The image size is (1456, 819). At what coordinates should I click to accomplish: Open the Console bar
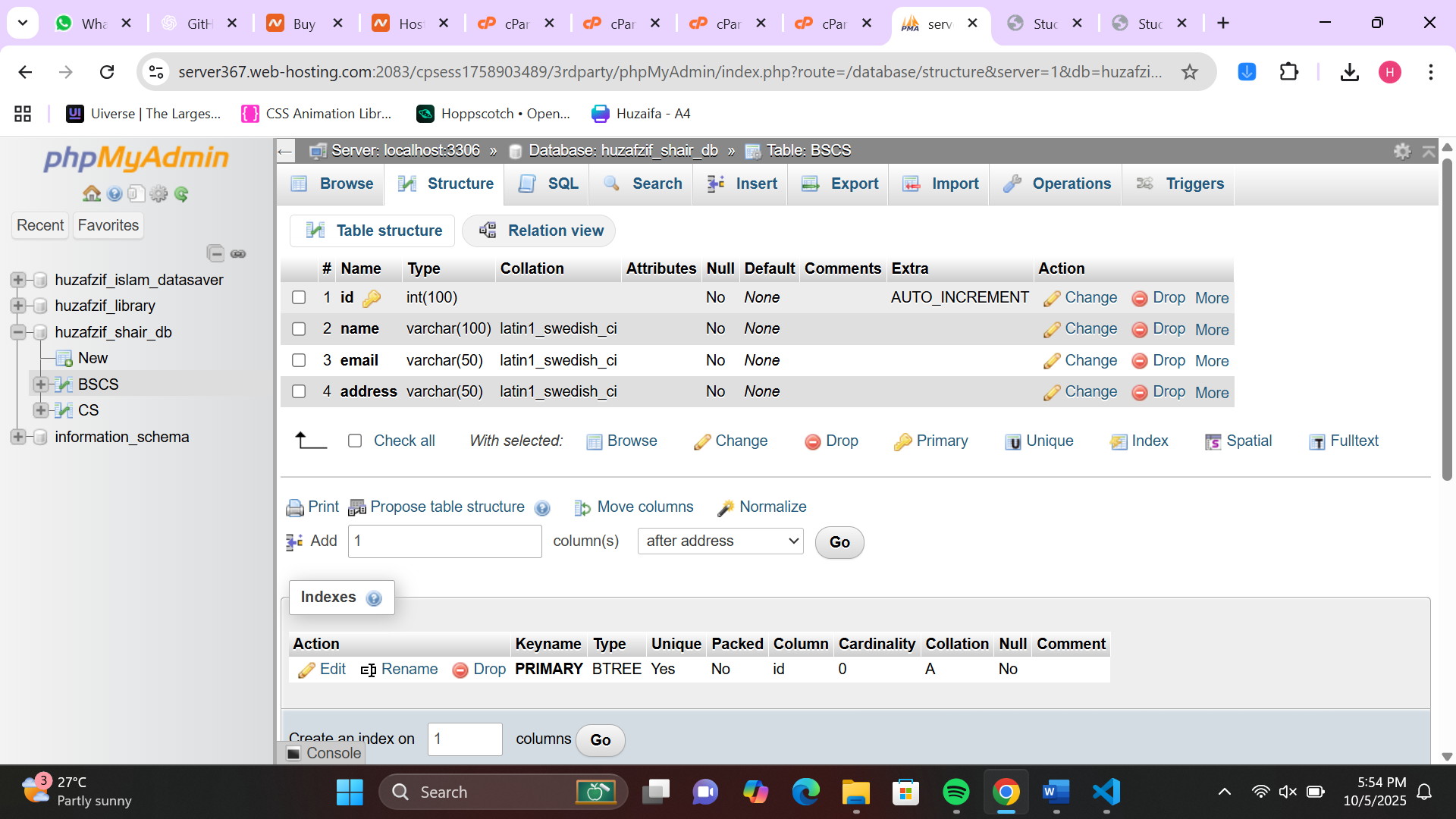(x=325, y=753)
